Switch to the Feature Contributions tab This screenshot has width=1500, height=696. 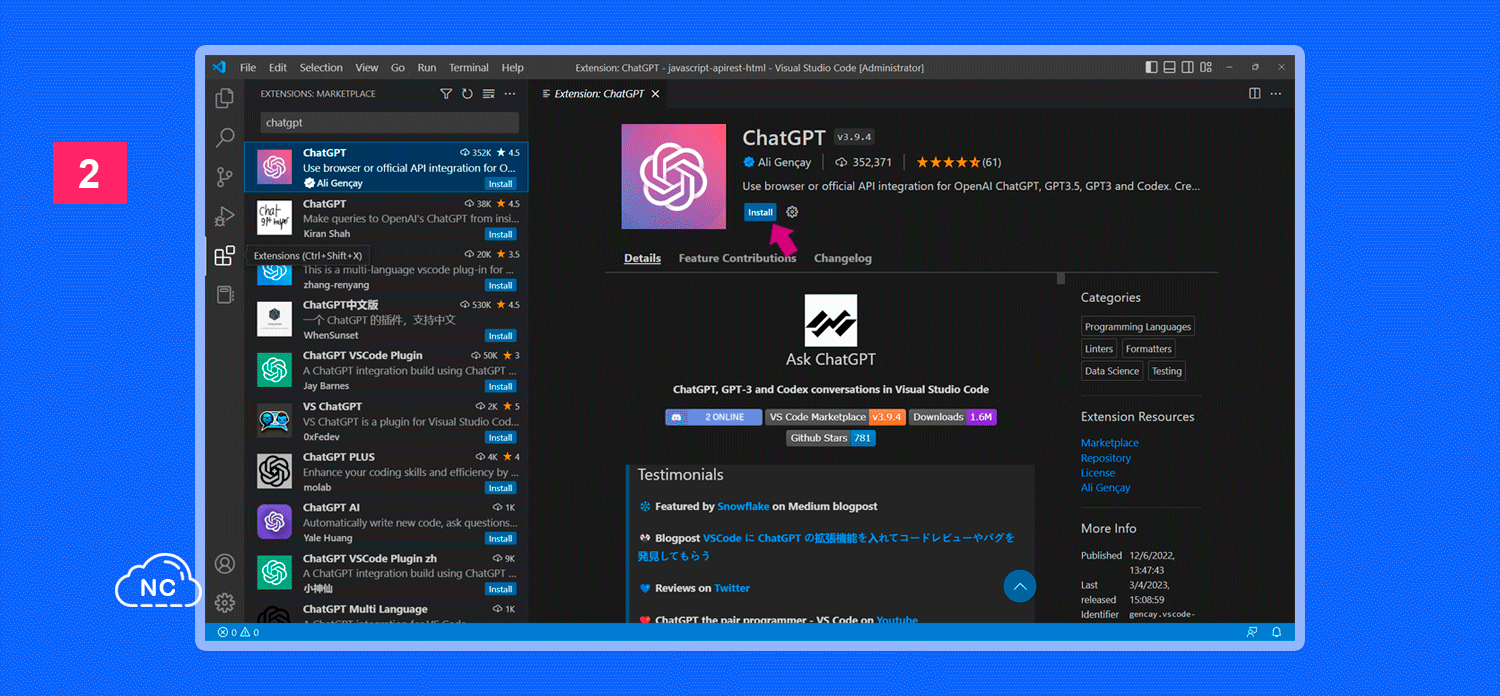pos(737,258)
